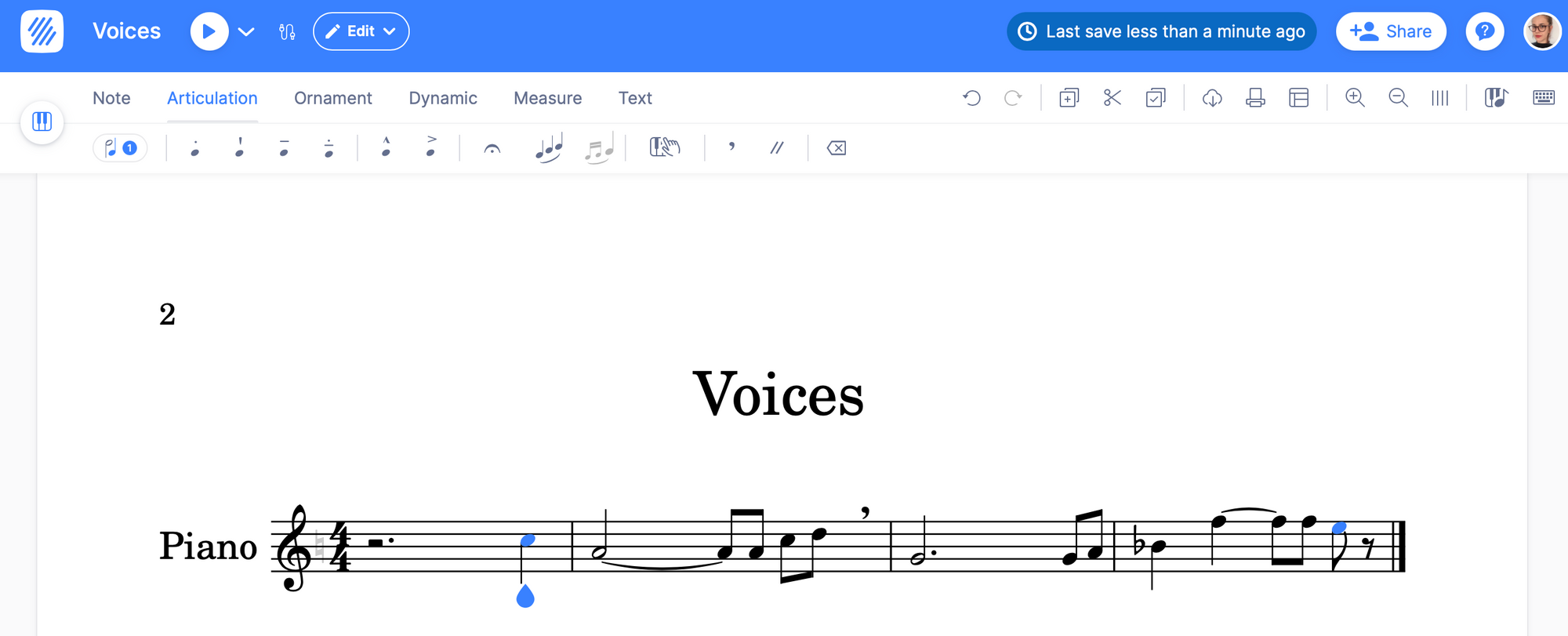Open the page layout settings icon

pos(1299,98)
